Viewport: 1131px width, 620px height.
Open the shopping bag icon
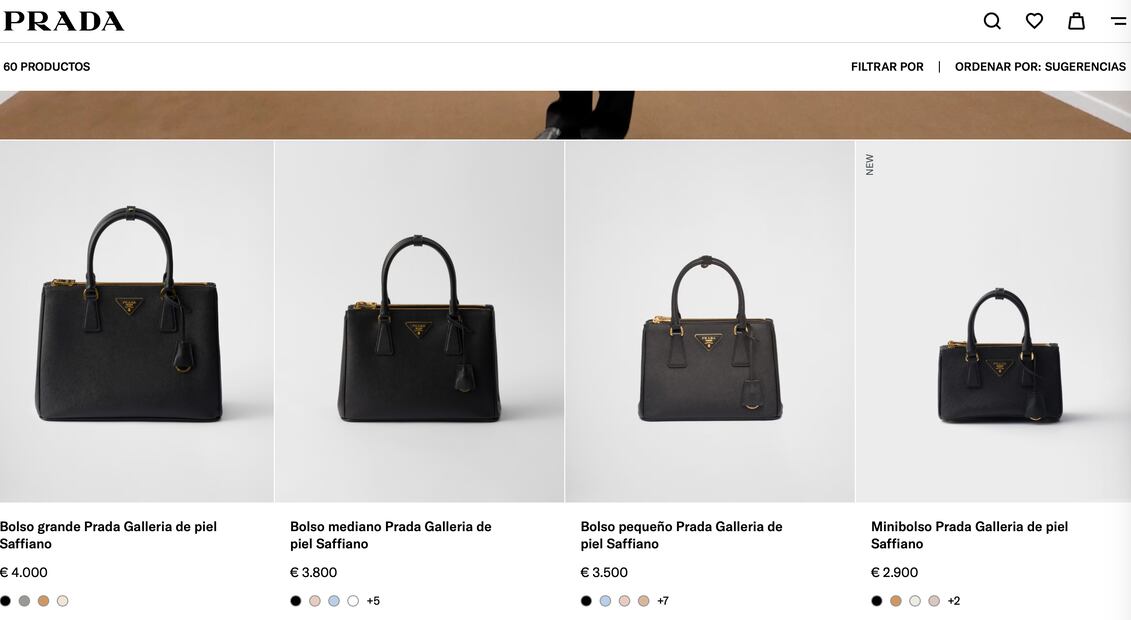coord(1076,21)
